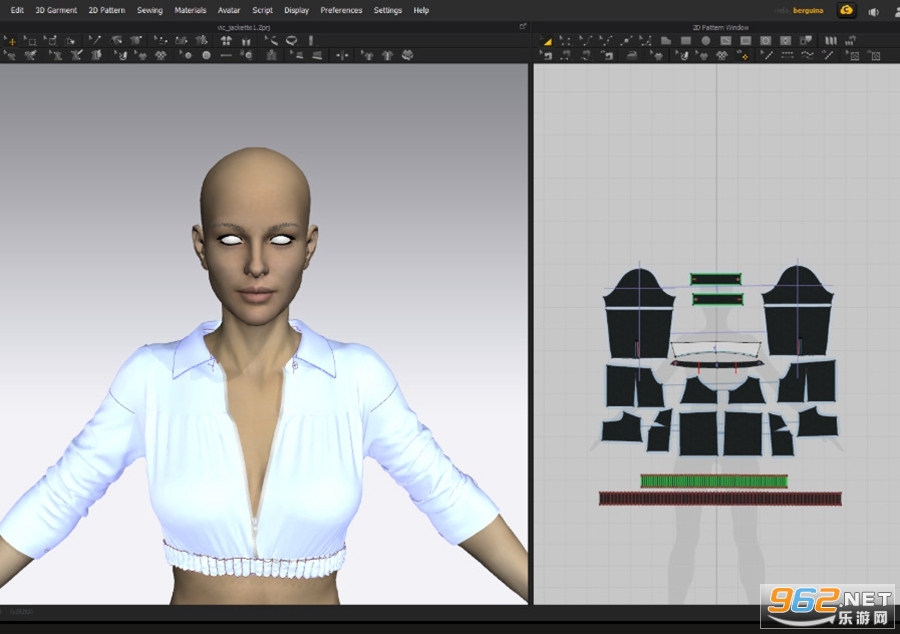Screen dimensions: 900x634
Task: Select the tape-measure tool in 3D toolbar
Action: [x=271, y=40]
